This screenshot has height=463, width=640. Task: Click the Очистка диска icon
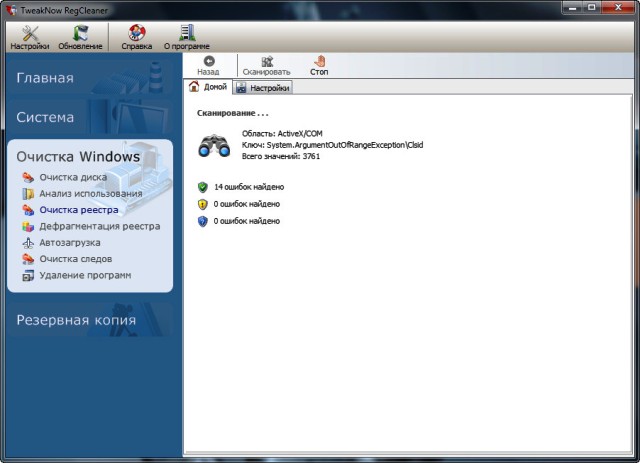pos(28,177)
